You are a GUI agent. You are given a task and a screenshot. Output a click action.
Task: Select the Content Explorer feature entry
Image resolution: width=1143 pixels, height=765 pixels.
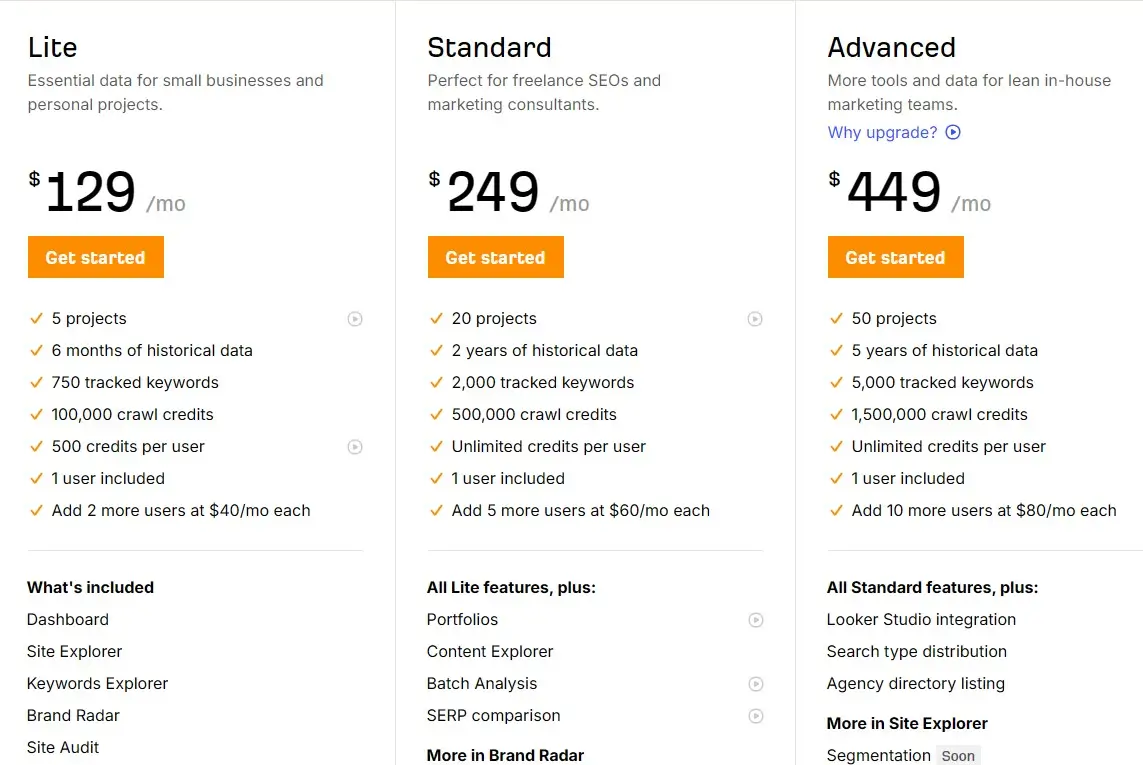[489, 651]
